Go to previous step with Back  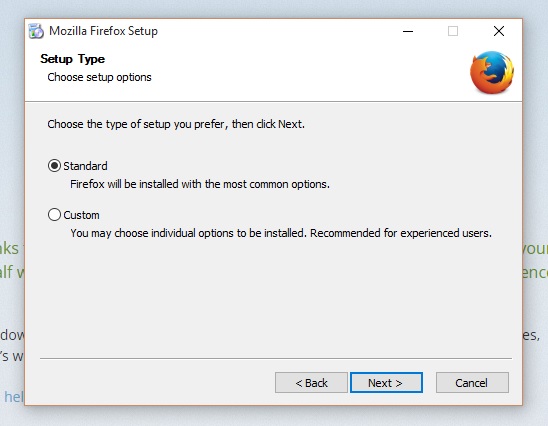point(311,383)
